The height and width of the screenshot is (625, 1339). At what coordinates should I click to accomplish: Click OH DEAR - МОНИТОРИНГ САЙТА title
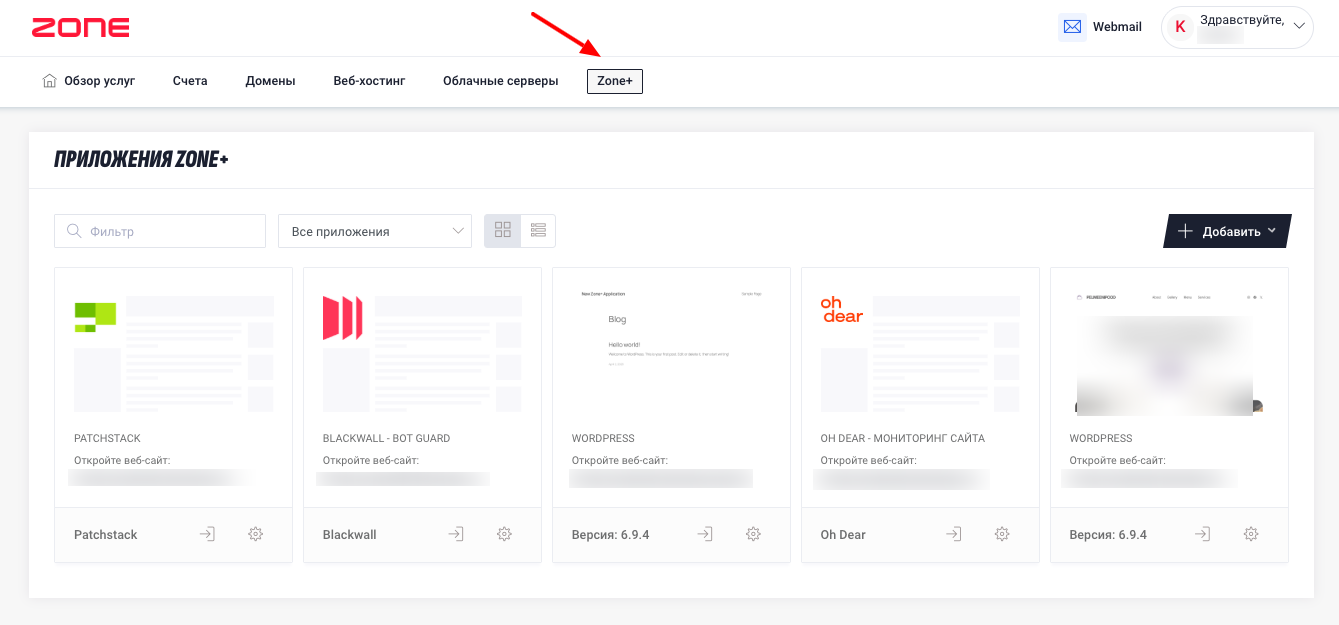903,438
